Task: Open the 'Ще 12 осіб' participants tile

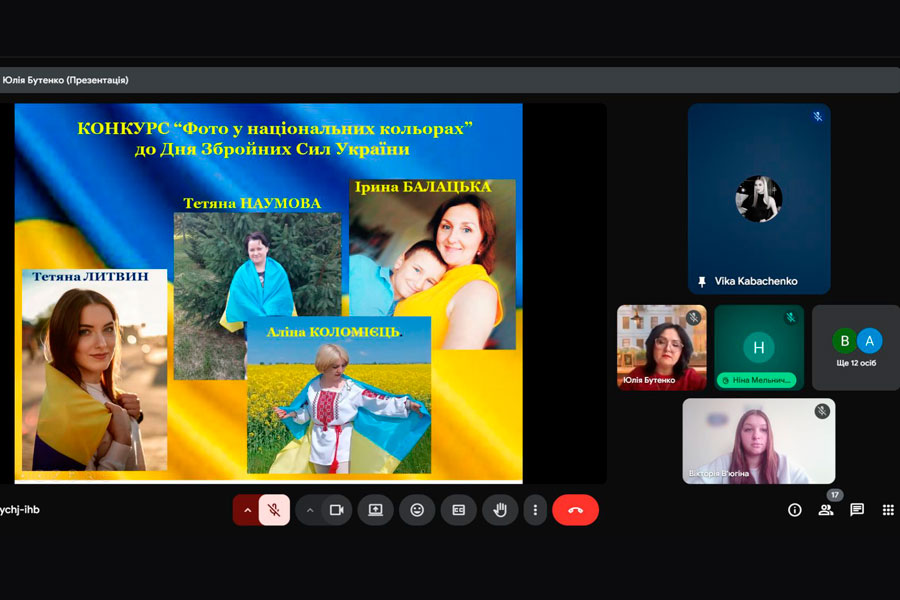Action: 856,347
